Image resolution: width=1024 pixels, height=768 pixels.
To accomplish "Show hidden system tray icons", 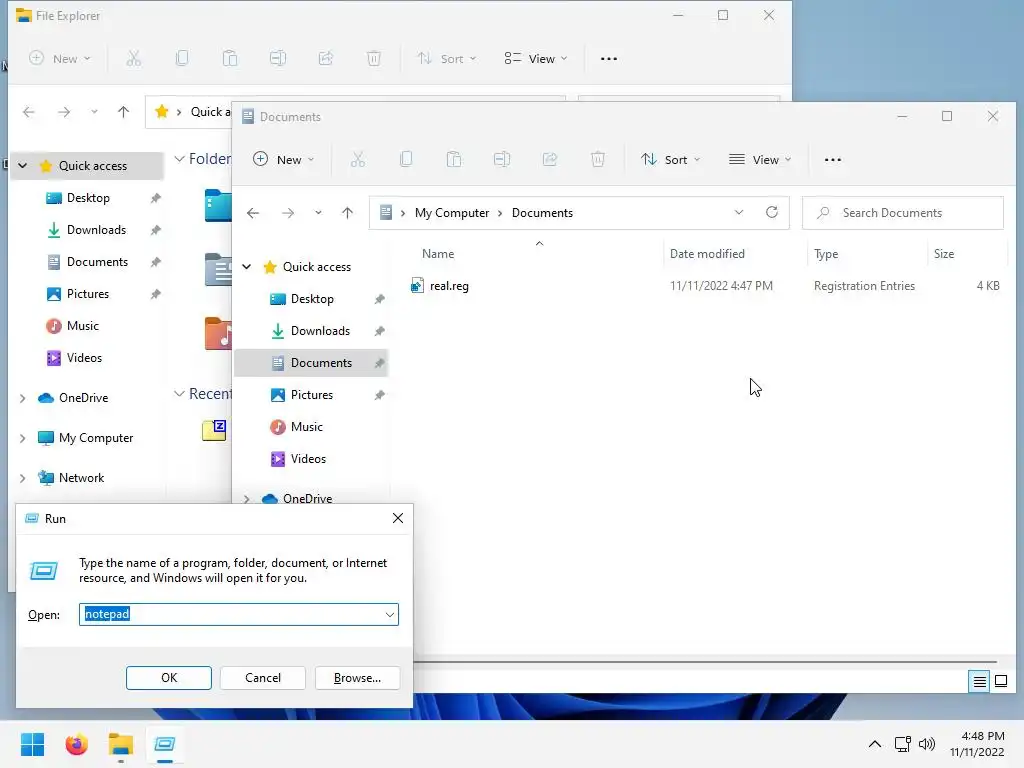I will pyautogui.click(x=874, y=744).
